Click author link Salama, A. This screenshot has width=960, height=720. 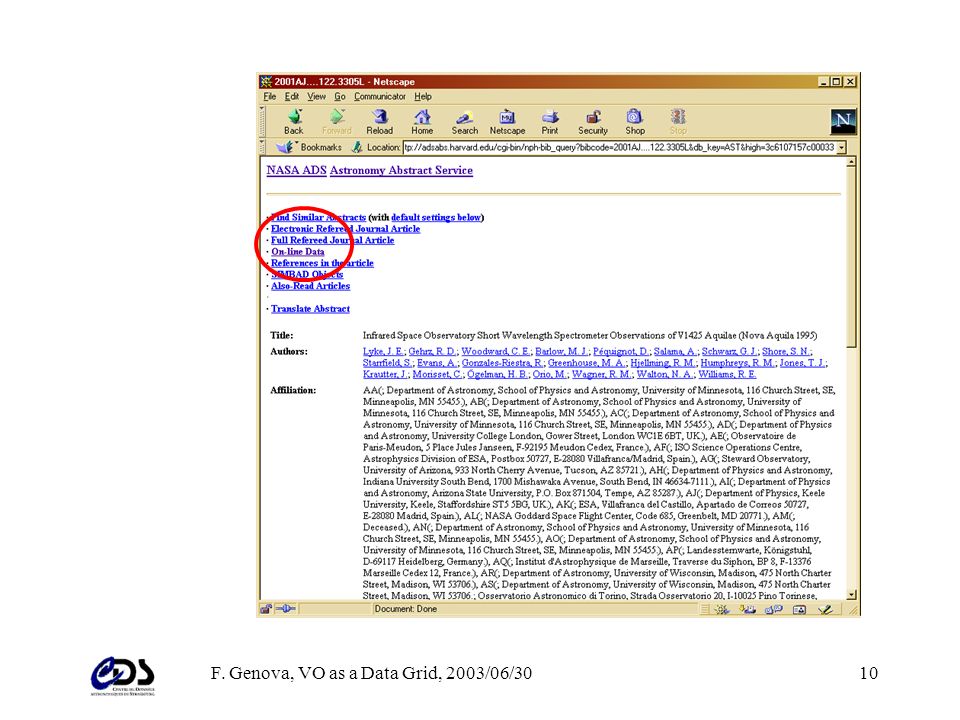(675, 351)
